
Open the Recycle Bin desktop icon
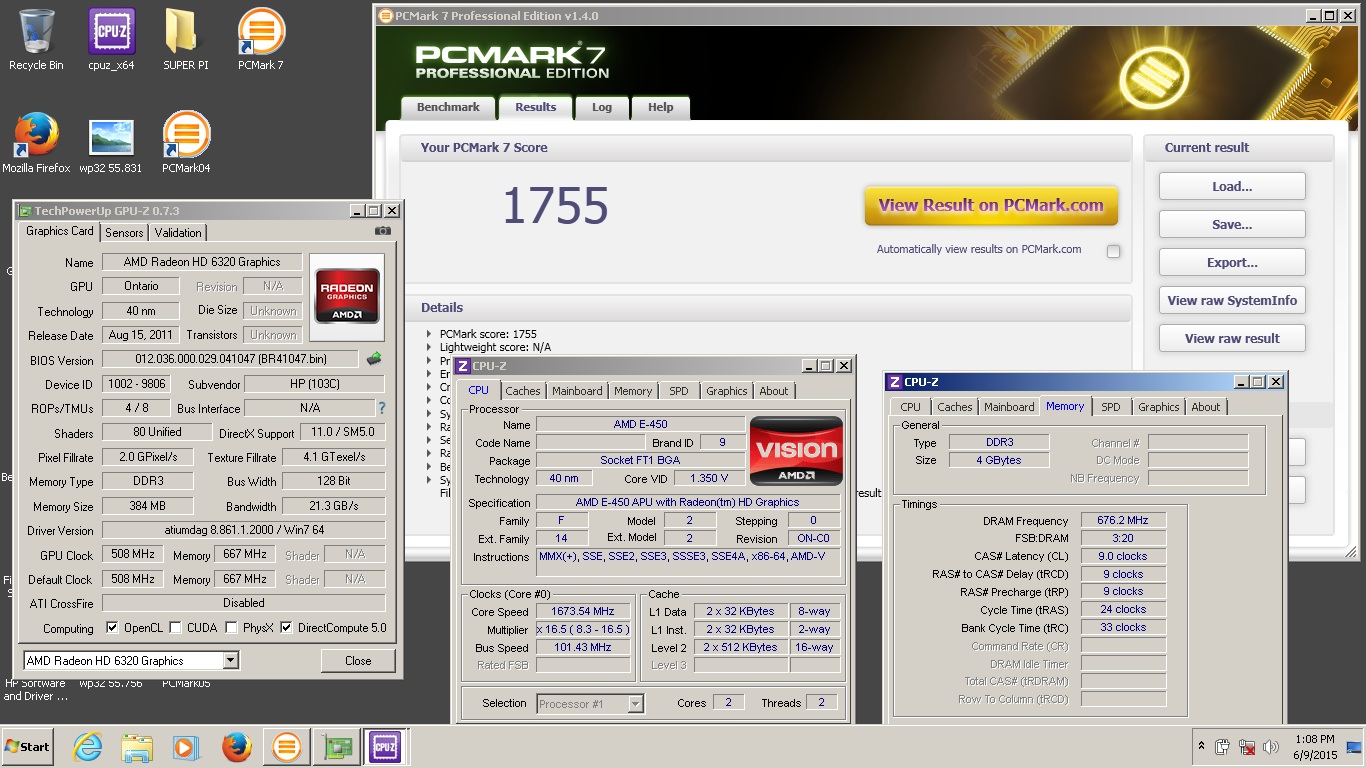click(x=36, y=40)
